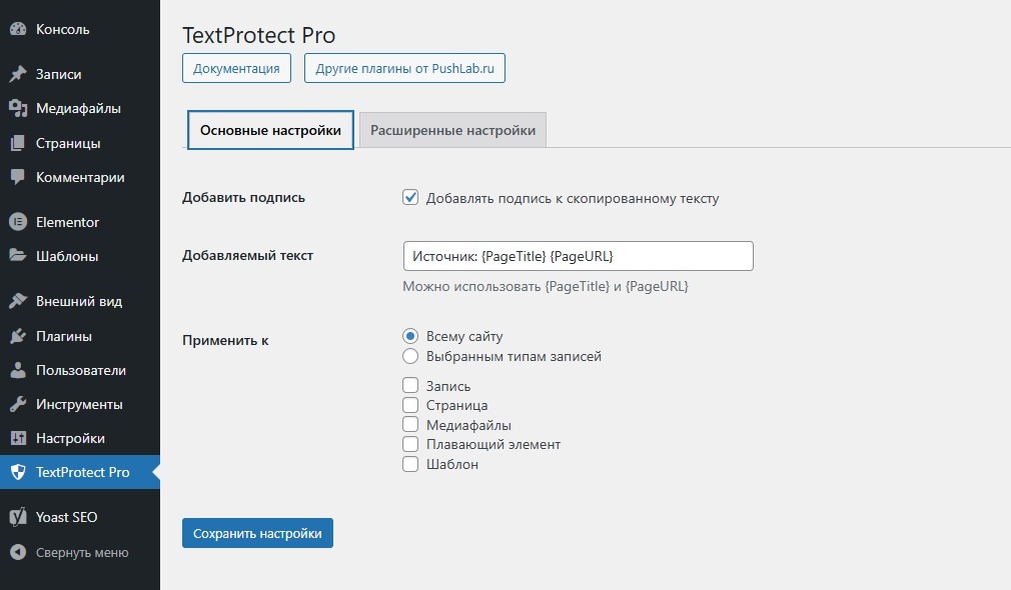
Task: Click the Yoast SEO logo icon
Action: pos(17,518)
